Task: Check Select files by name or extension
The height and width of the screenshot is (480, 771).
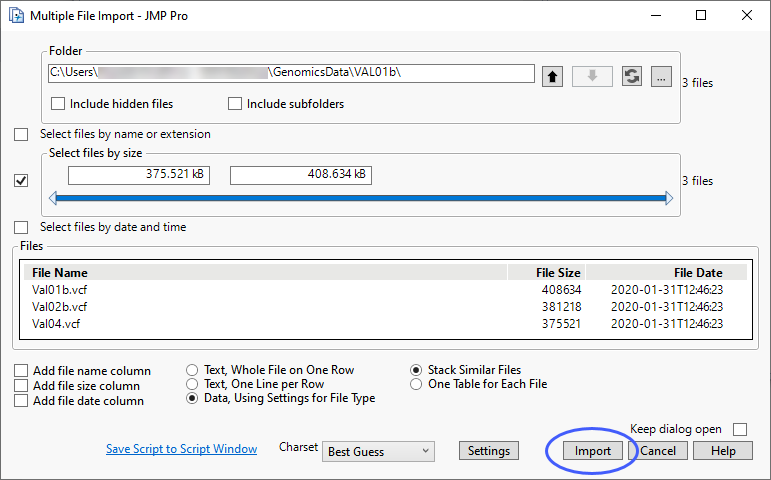Action: pyautogui.click(x=21, y=134)
